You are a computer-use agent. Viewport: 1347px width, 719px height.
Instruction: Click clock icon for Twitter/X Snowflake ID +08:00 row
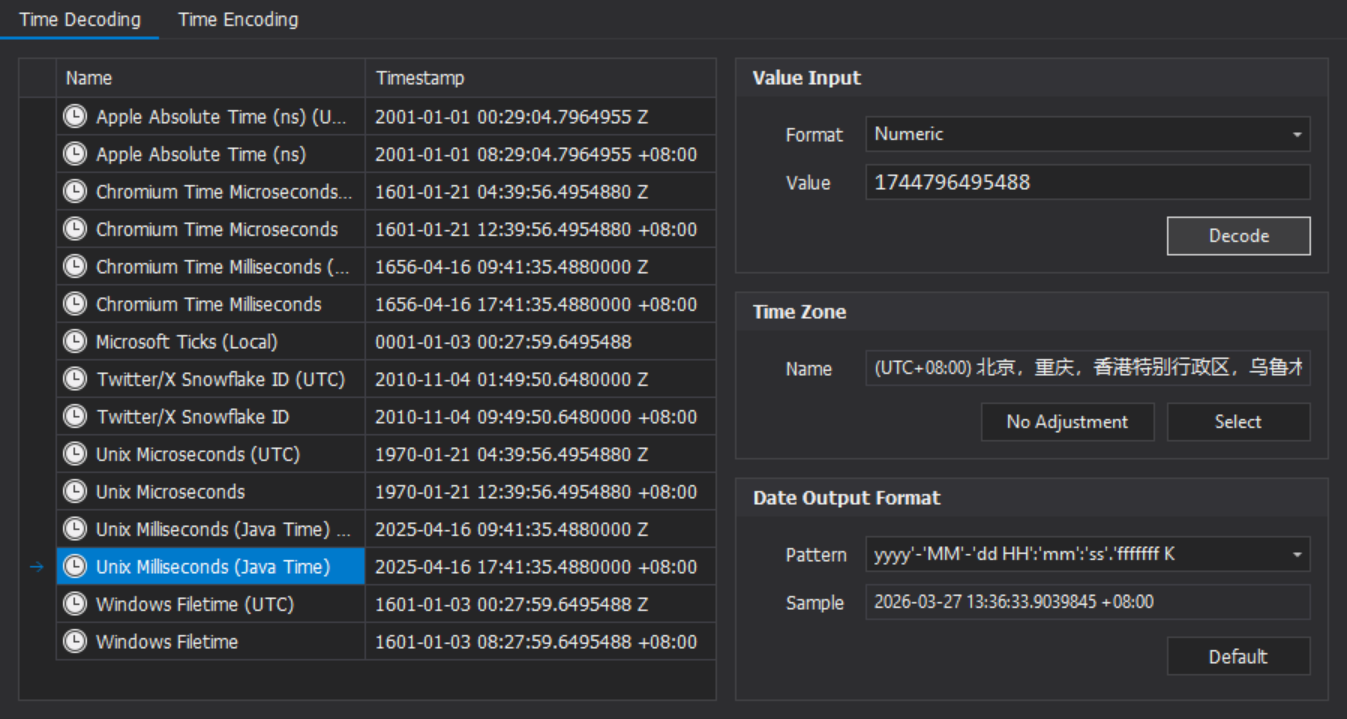(75, 417)
